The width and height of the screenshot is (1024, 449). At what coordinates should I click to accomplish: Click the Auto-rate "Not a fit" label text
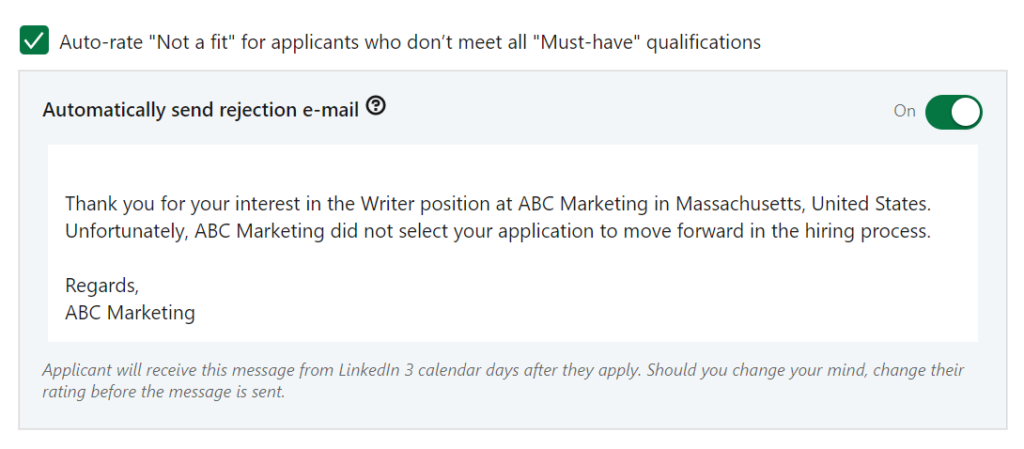(x=410, y=42)
